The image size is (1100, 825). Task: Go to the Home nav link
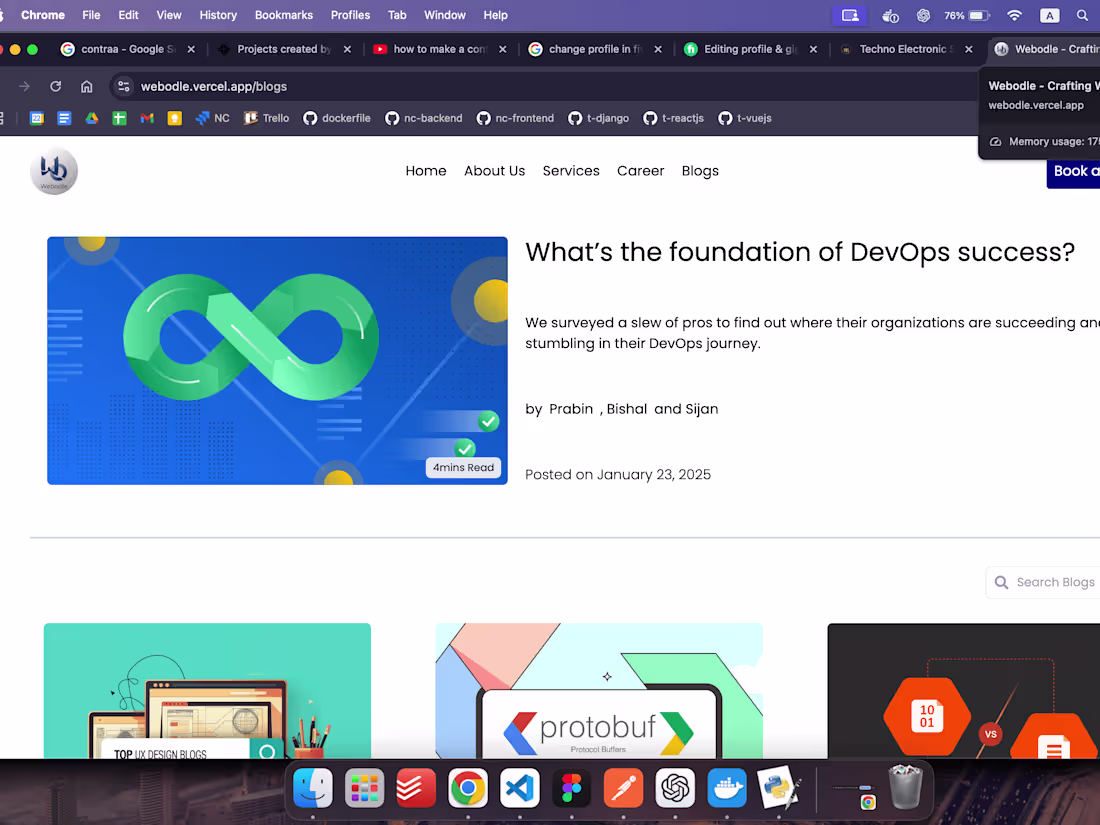426,170
